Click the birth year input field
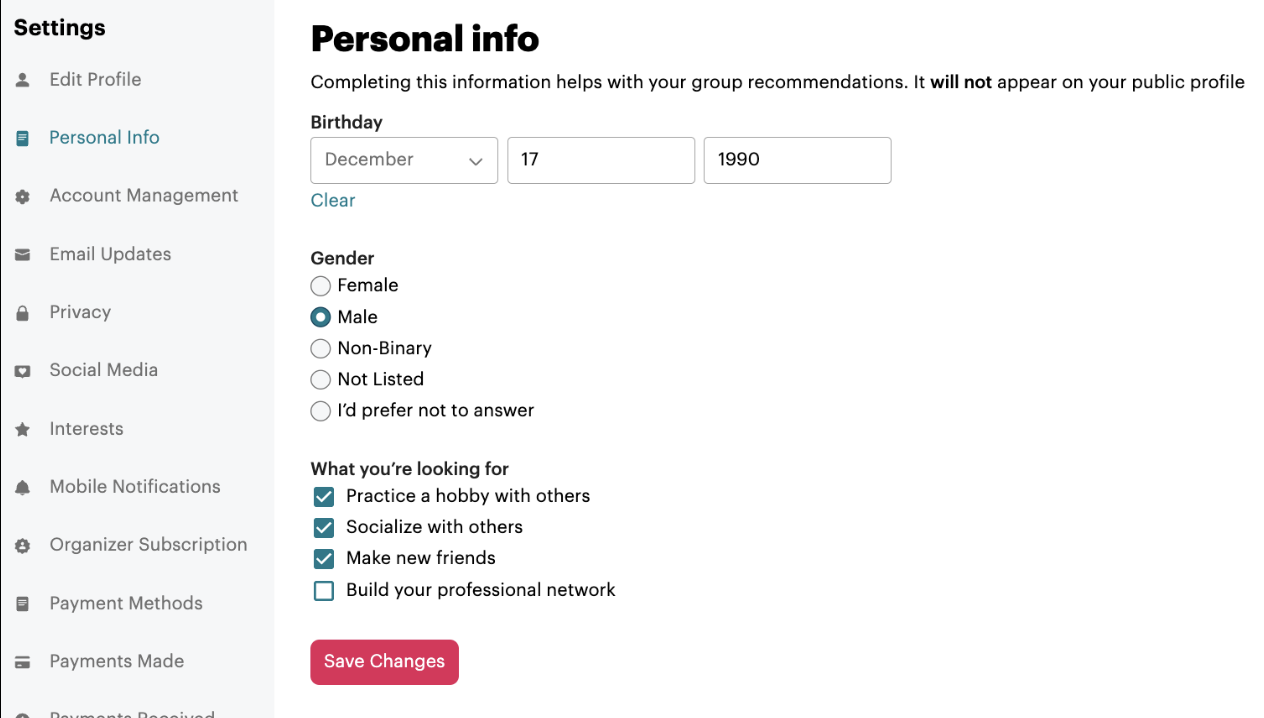 point(797,160)
